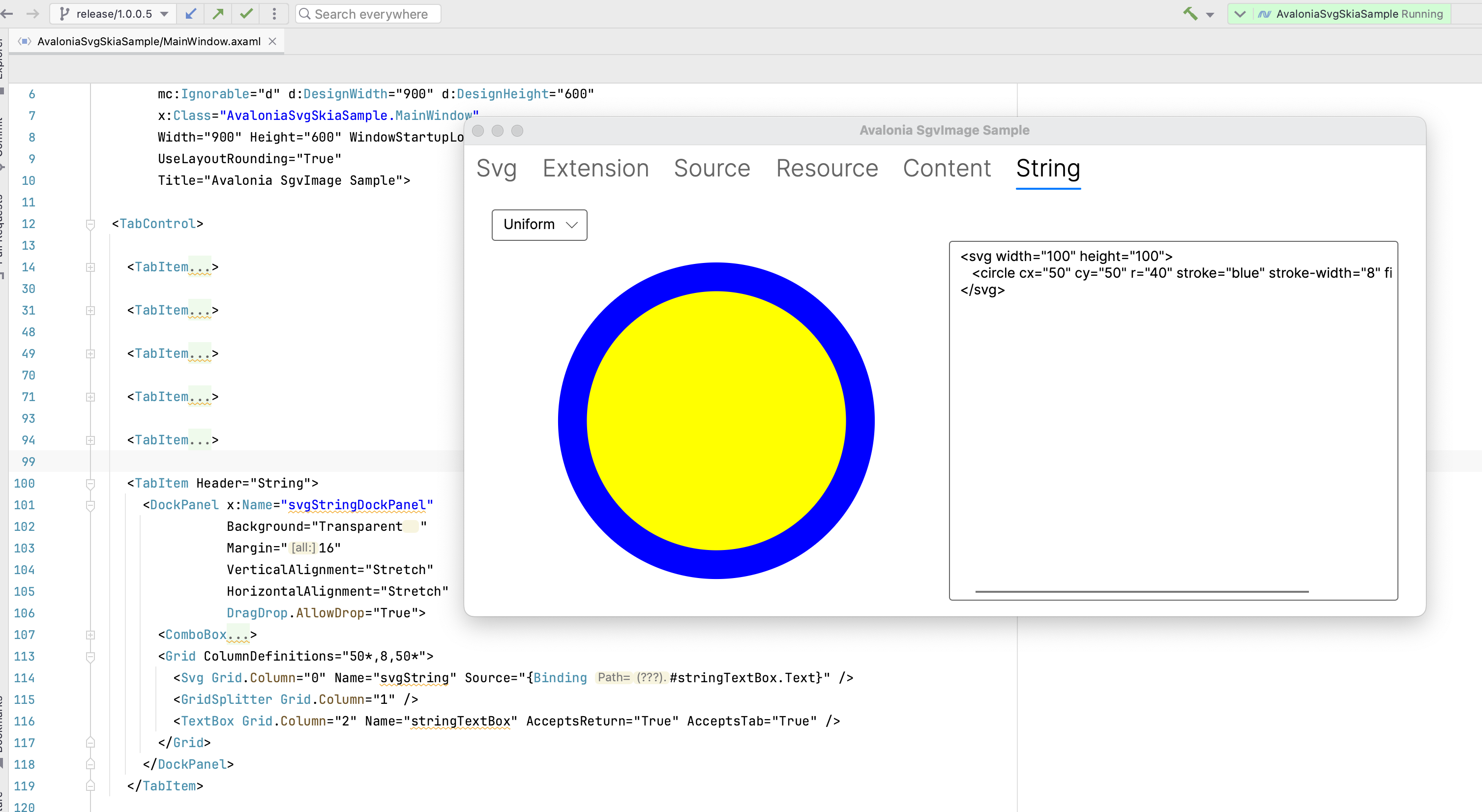Image resolution: width=1482 pixels, height=812 pixels.
Task: Click the Build hammer icon
Action: click(x=1190, y=14)
